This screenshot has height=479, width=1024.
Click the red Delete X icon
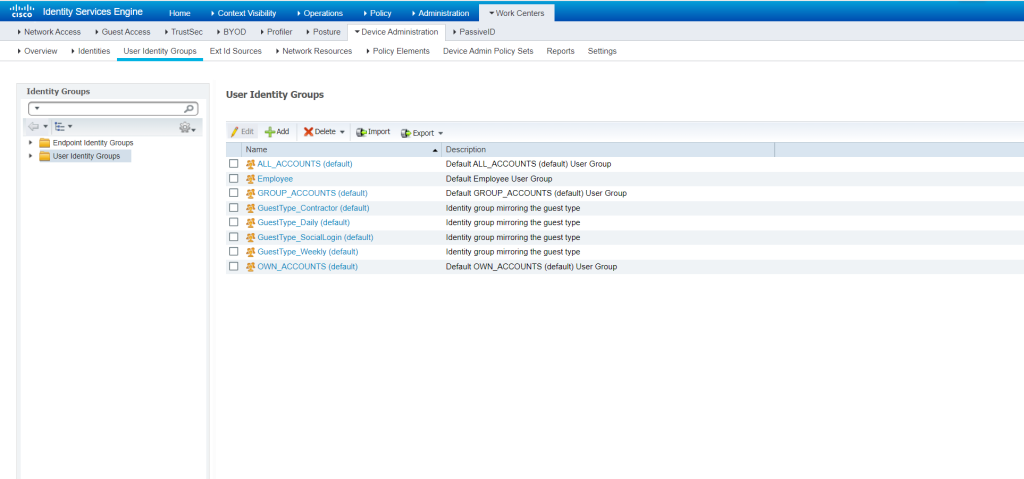(308, 132)
